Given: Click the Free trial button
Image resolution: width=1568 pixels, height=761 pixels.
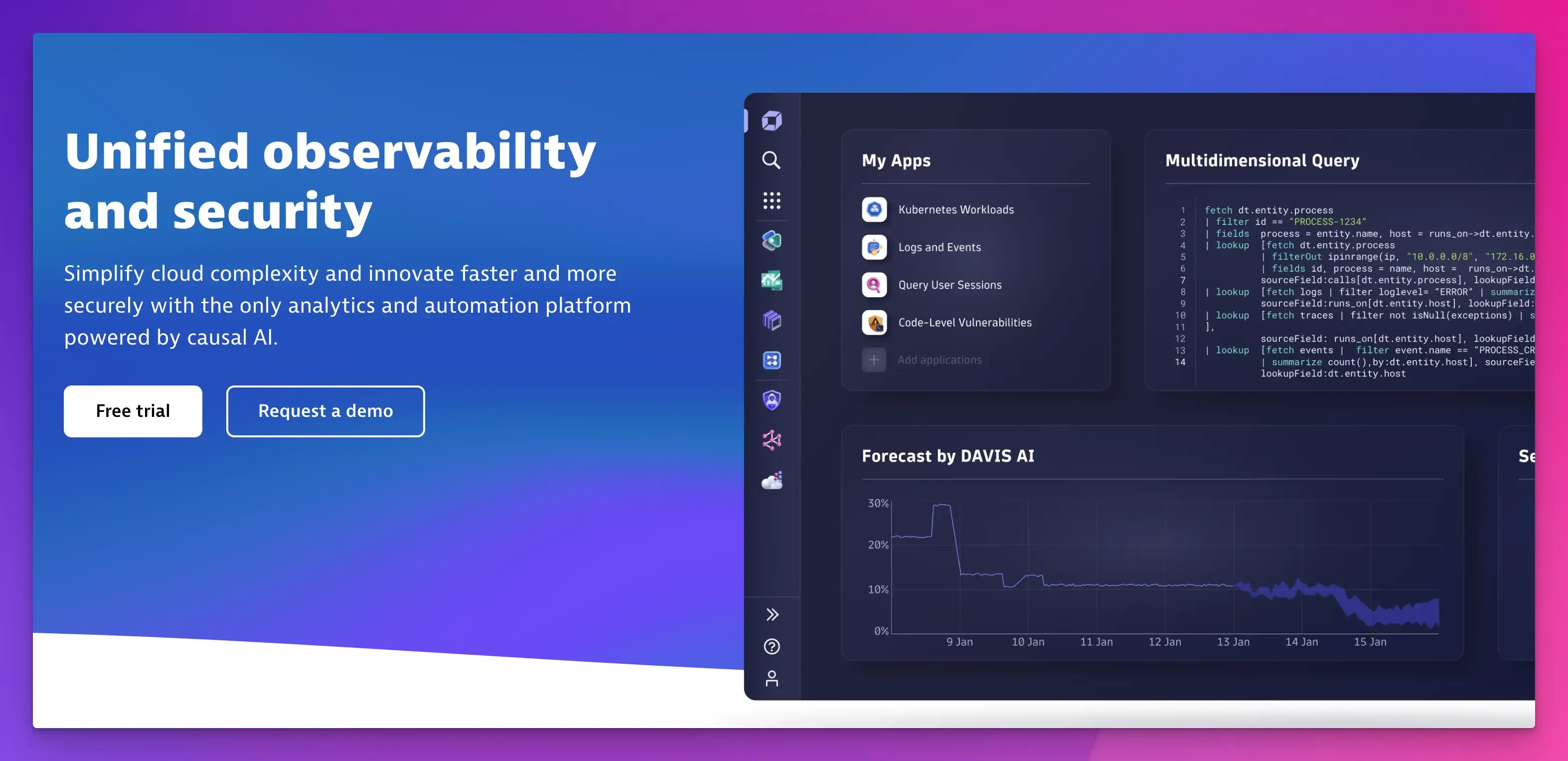Looking at the screenshot, I should click(132, 410).
